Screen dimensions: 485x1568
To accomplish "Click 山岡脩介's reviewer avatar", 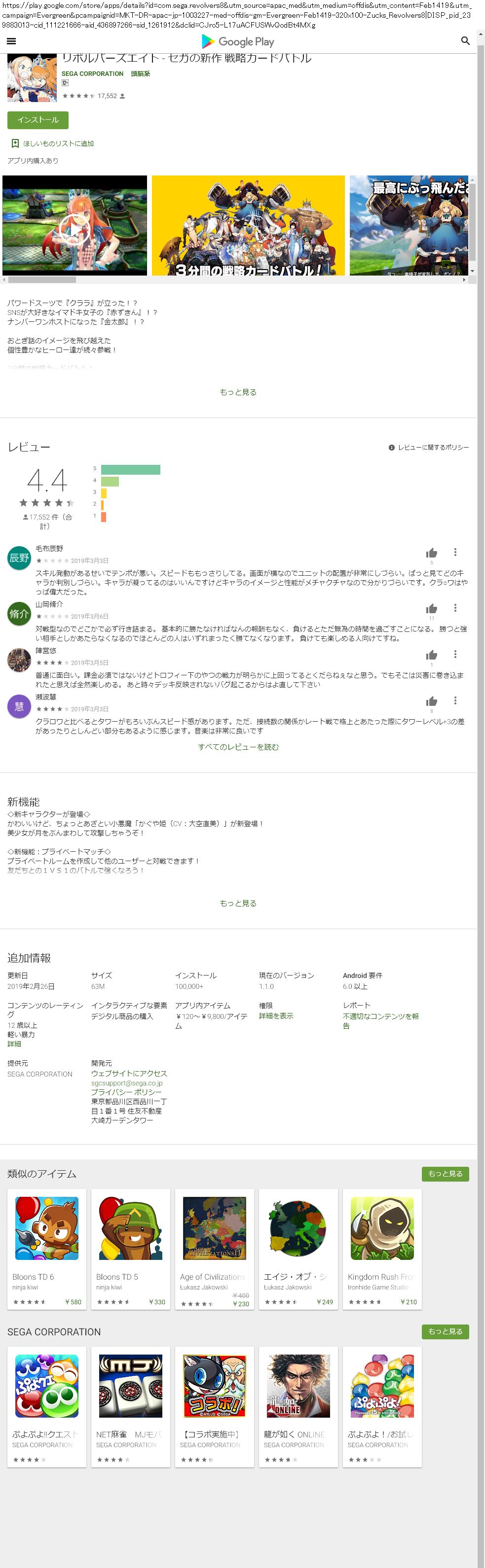I will coord(19,614).
